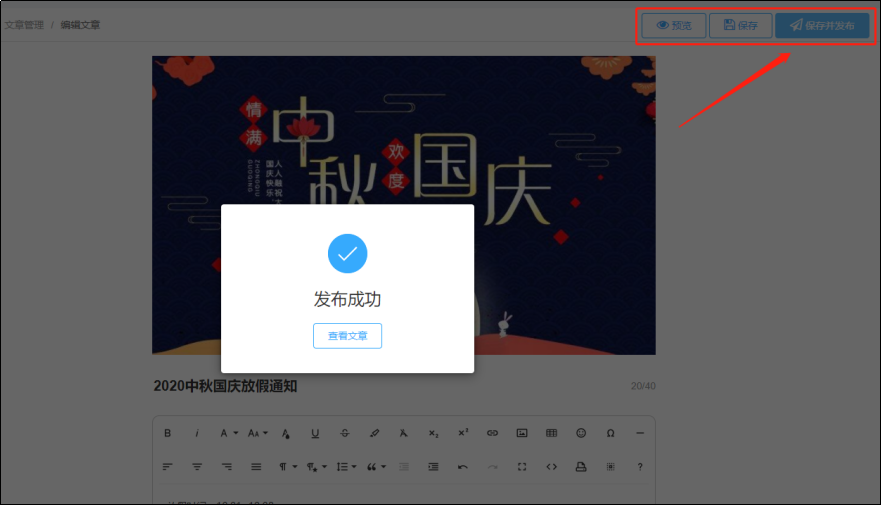Toggle code view
This screenshot has width=881, height=505.
click(x=551, y=467)
